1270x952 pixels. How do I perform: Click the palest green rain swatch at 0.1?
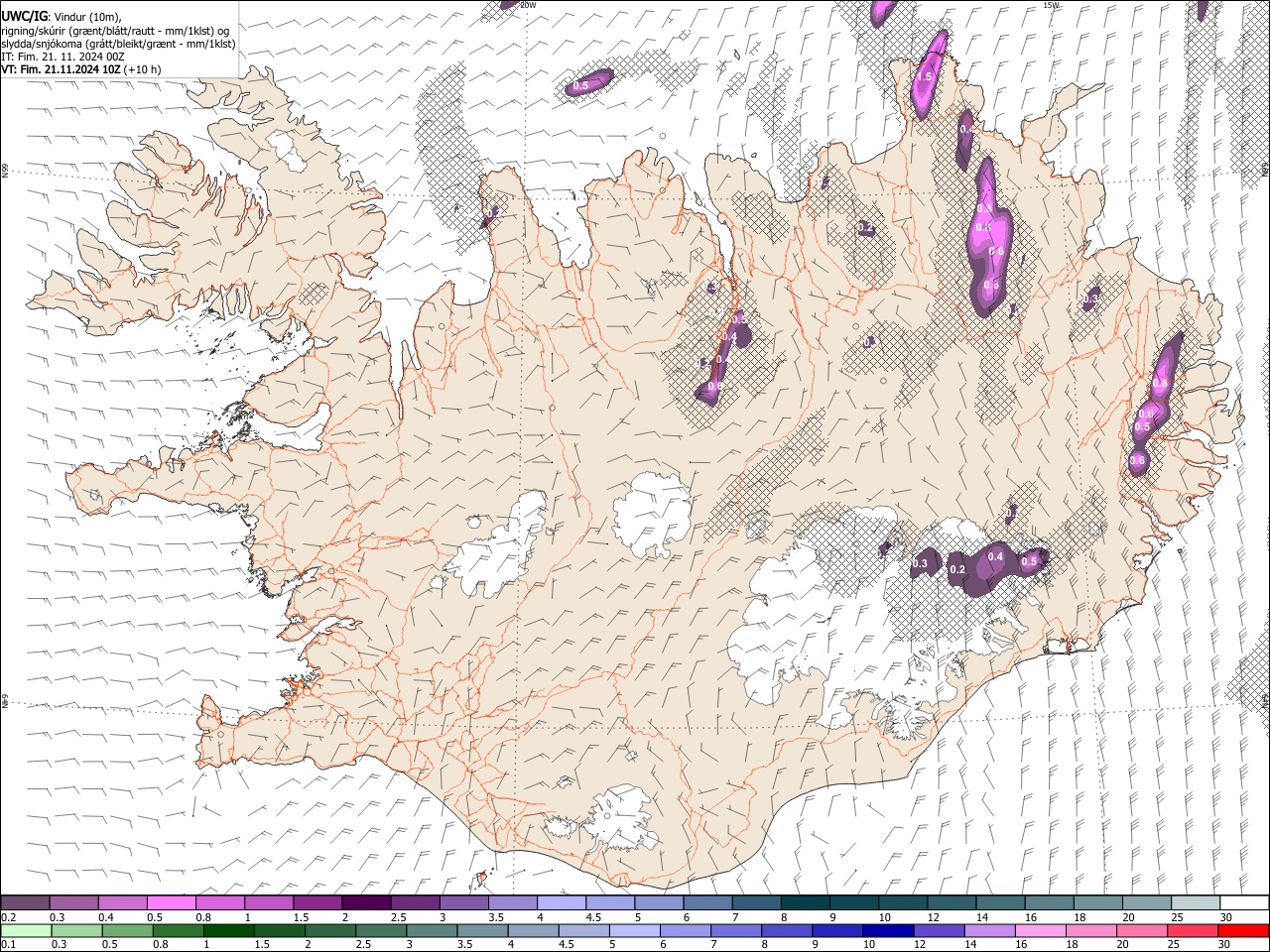(x=26, y=930)
